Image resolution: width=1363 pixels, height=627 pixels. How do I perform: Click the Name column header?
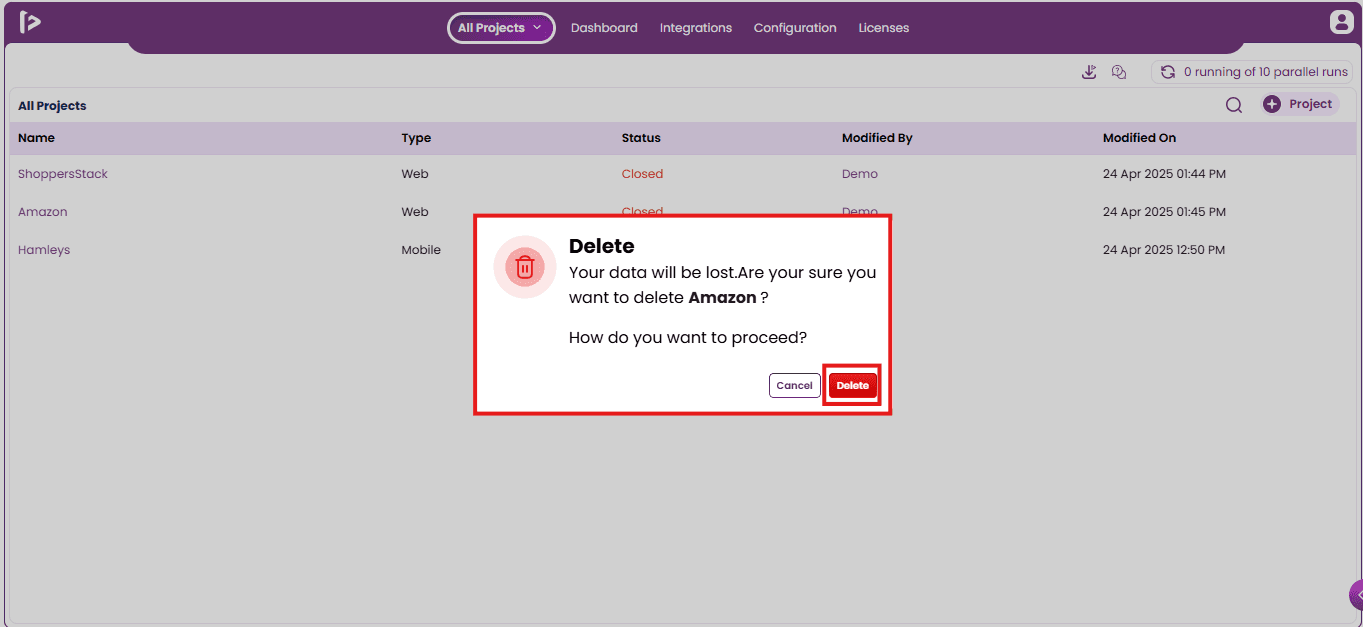pos(36,138)
